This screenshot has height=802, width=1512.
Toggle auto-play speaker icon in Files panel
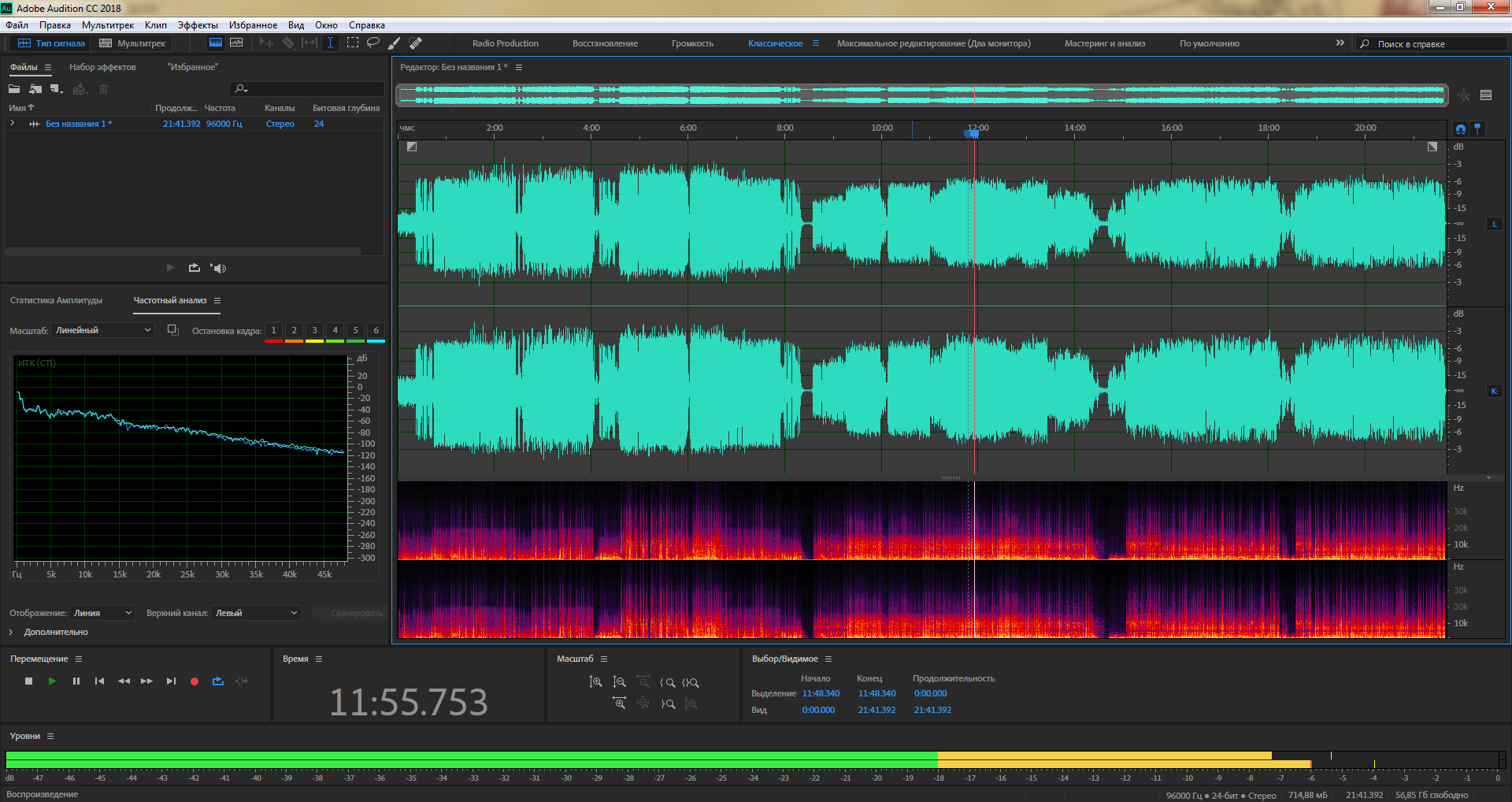218,269
